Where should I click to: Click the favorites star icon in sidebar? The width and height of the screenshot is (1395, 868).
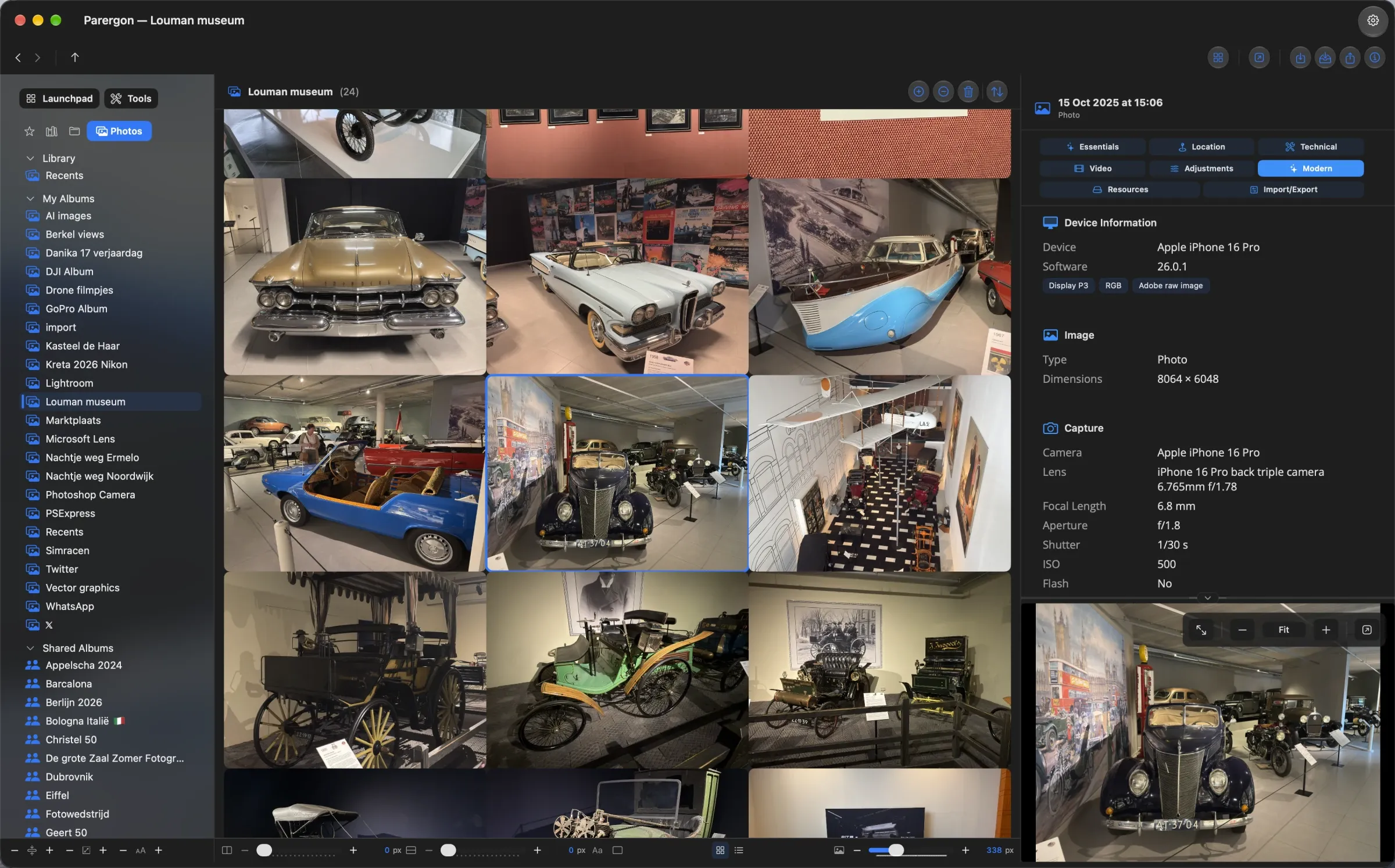(x=29, y=131)
